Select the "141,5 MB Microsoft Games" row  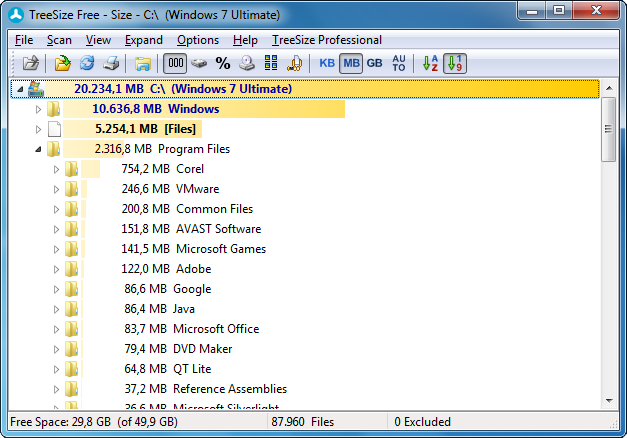[x=194, y=249]
